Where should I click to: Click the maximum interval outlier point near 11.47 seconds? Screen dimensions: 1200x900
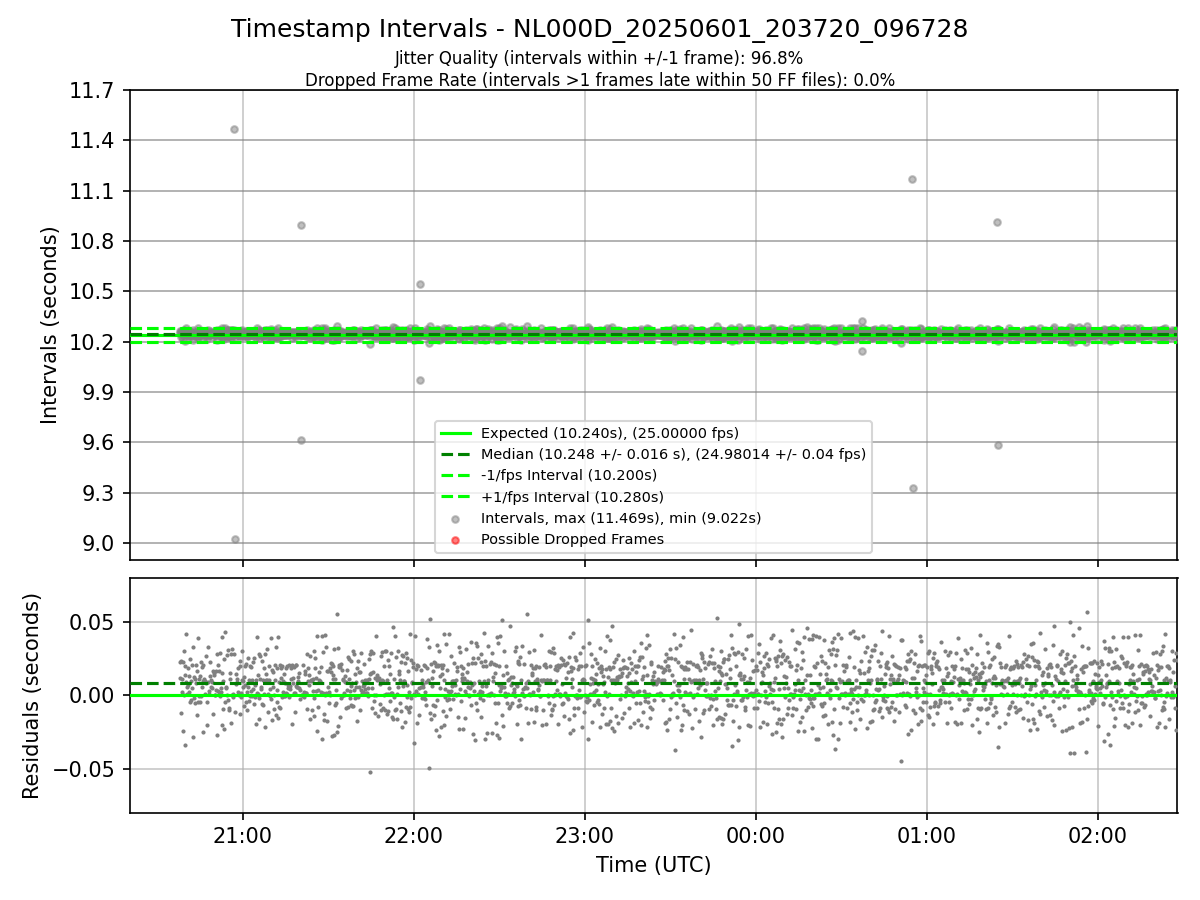(x=234, y=129)
